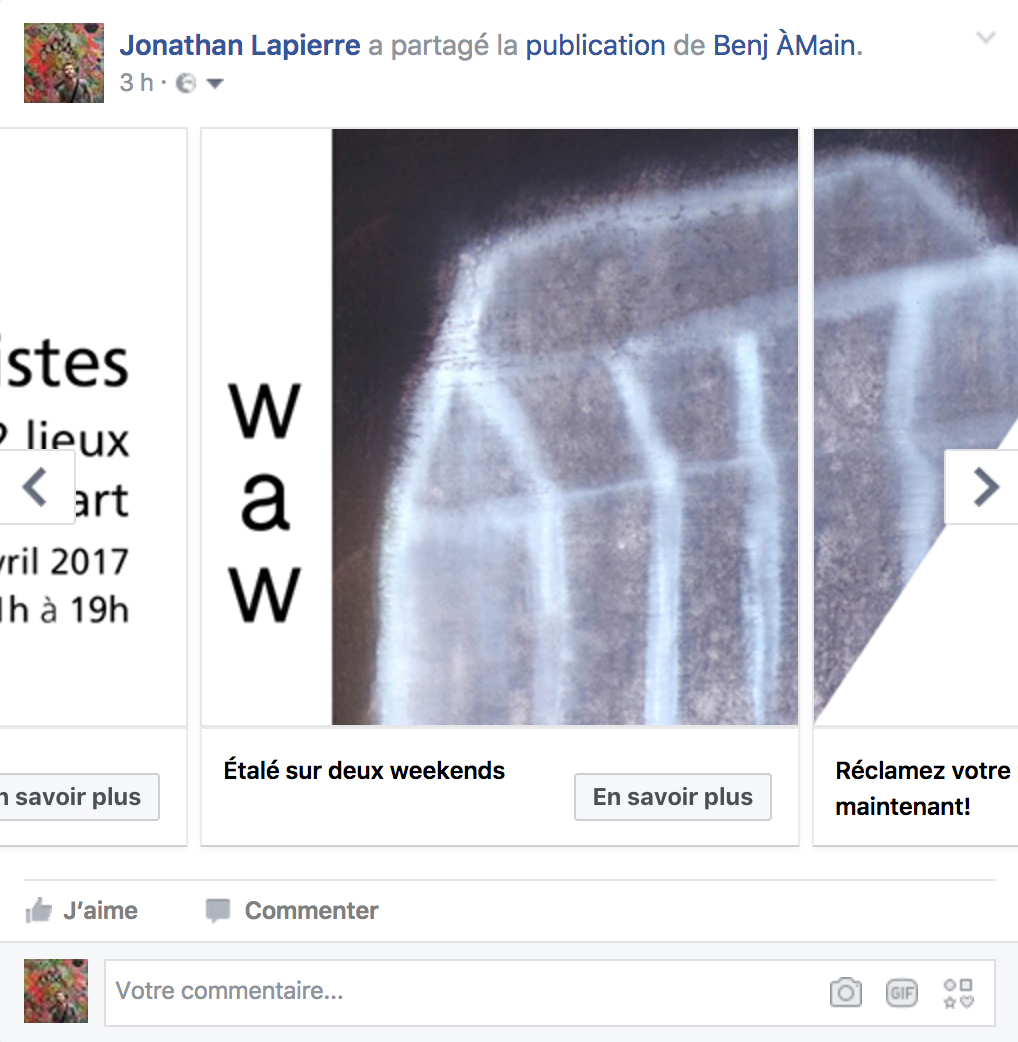Open the GIF picker in the comment box
Screen dimensions: 1018x1042
tap(902, 993)
